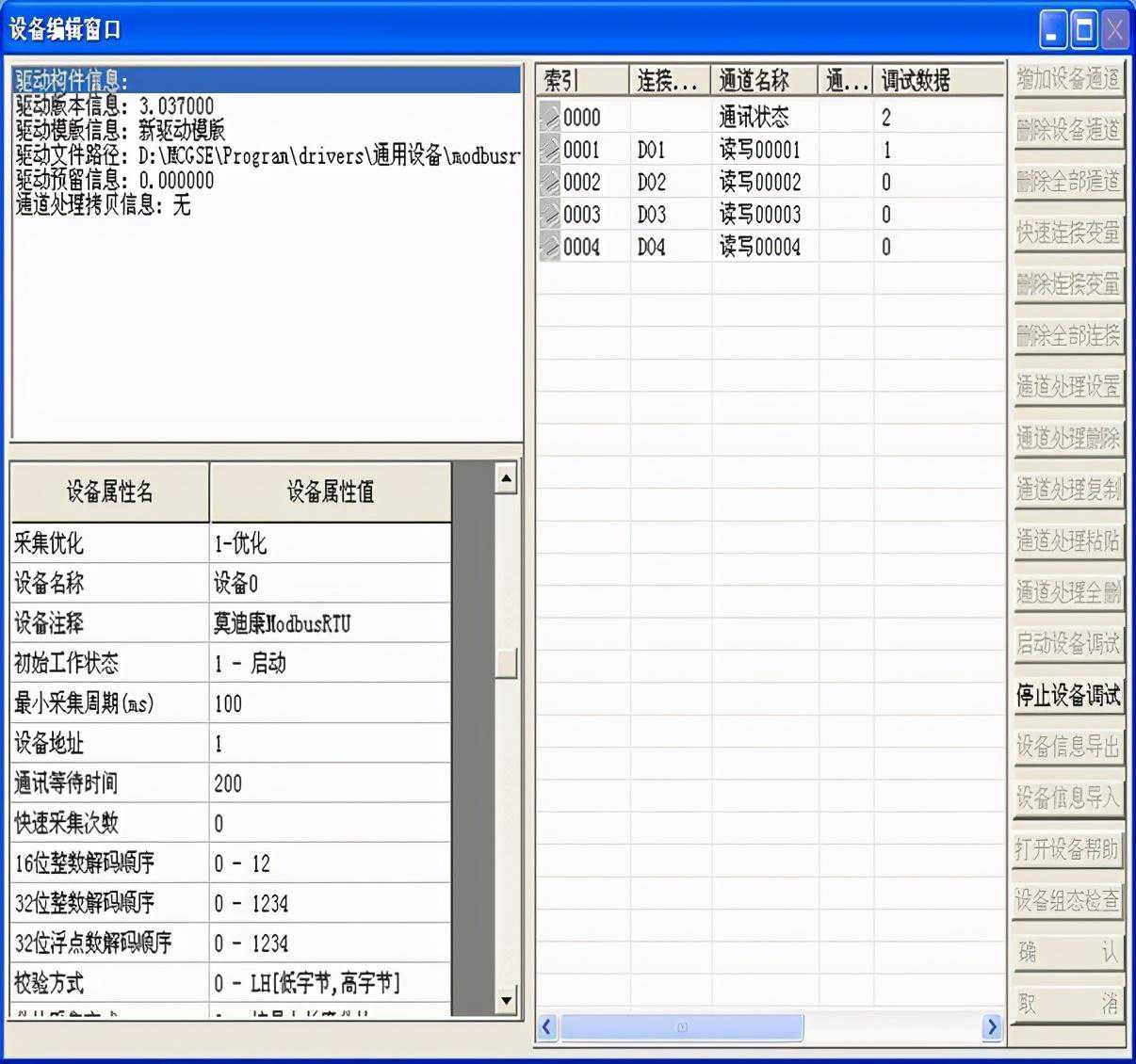Image resolution: width=1136 pixels, height=1064 pixels.
Task: Click the row icon for channel 0004
Action: (549, 247)
